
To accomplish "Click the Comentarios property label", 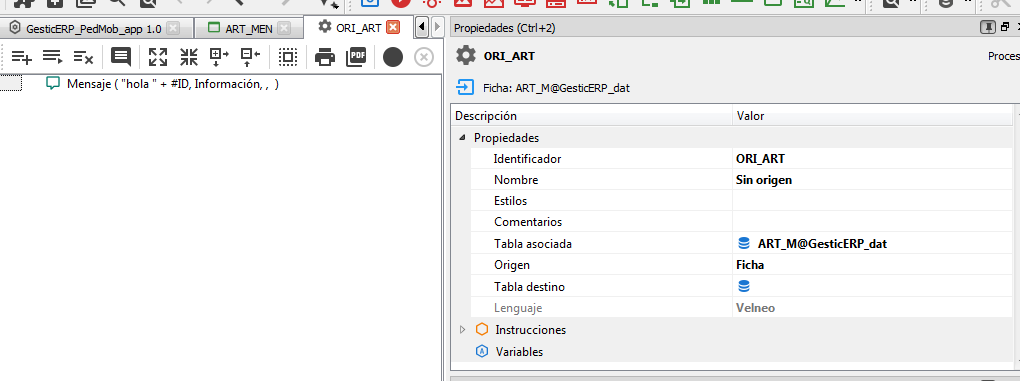I will pyautogui.click(x=528, y=222).
